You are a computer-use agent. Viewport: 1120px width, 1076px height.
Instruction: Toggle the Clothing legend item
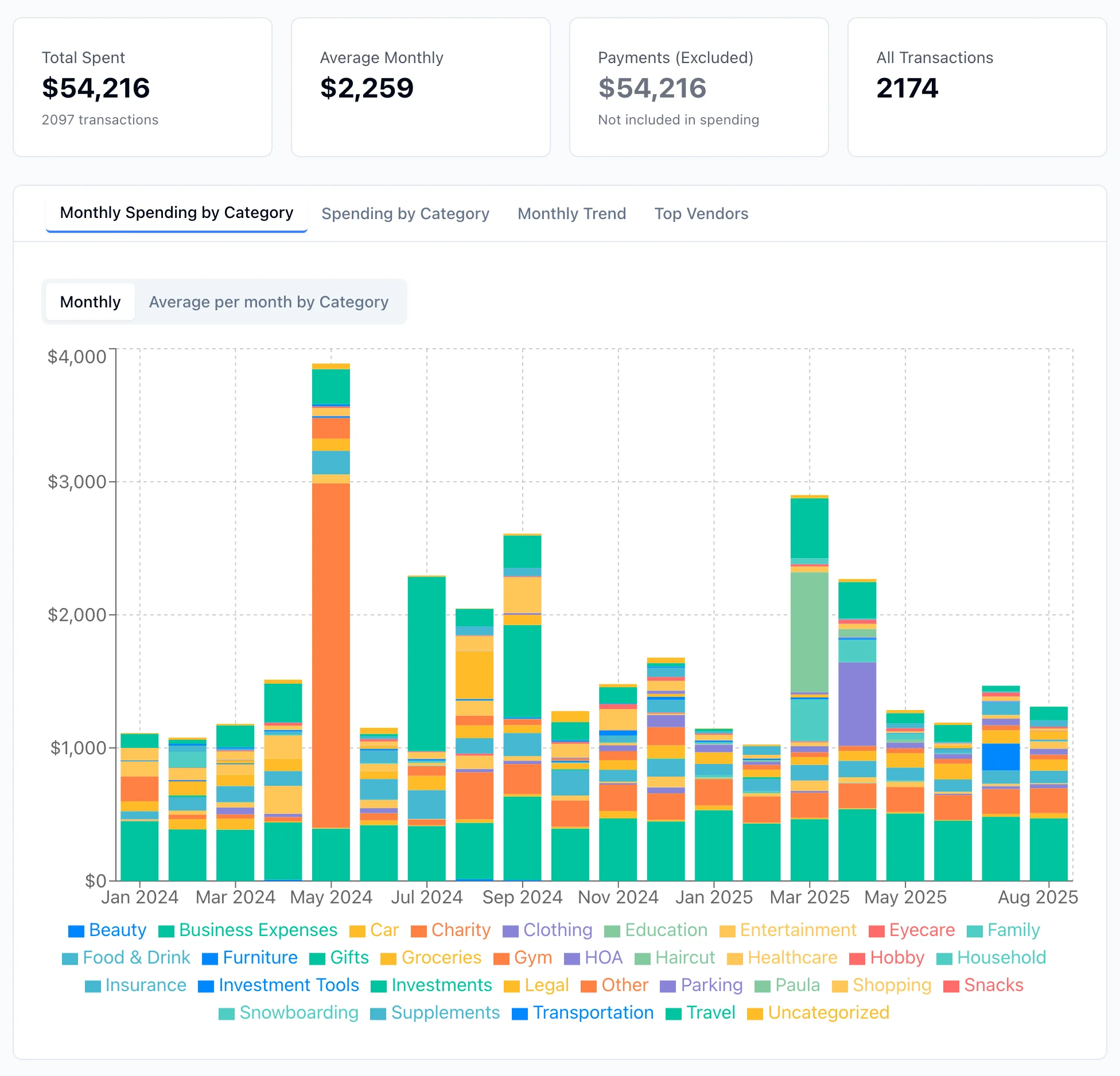click(547, 930)
